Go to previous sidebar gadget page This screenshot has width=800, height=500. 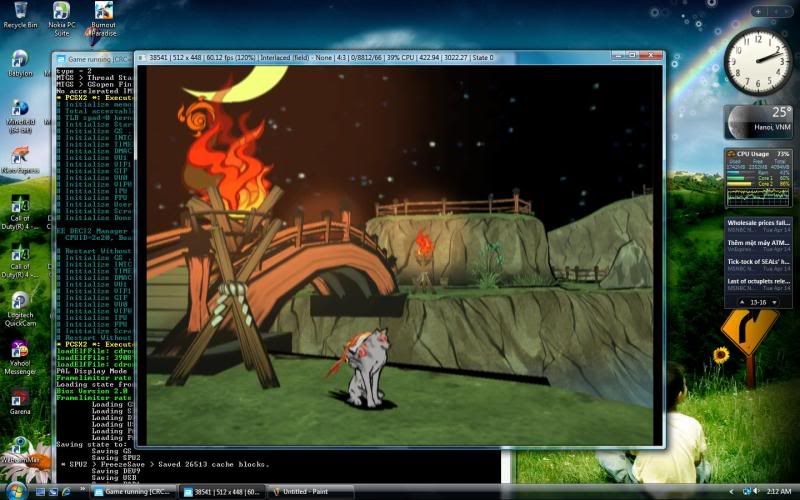pos(774,12)
